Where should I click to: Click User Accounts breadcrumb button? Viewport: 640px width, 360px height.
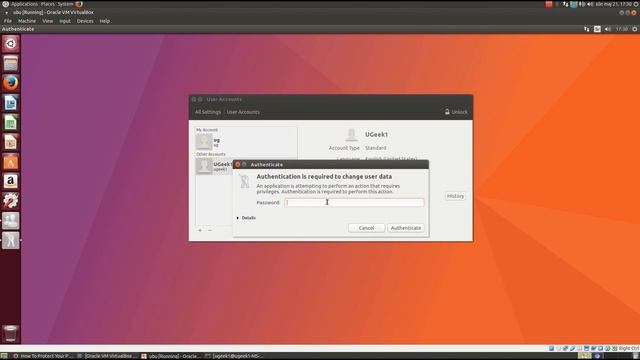click(243, 112)
